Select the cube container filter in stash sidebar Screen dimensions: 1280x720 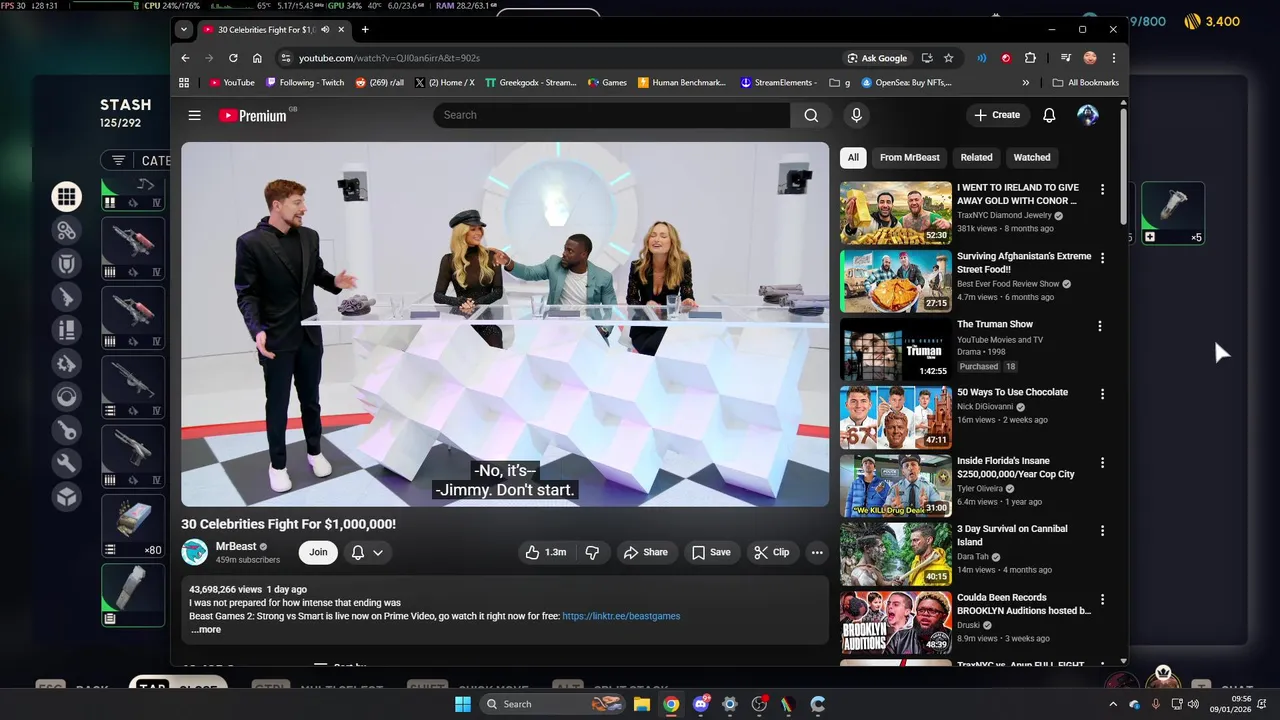click(x=67, y=496)
